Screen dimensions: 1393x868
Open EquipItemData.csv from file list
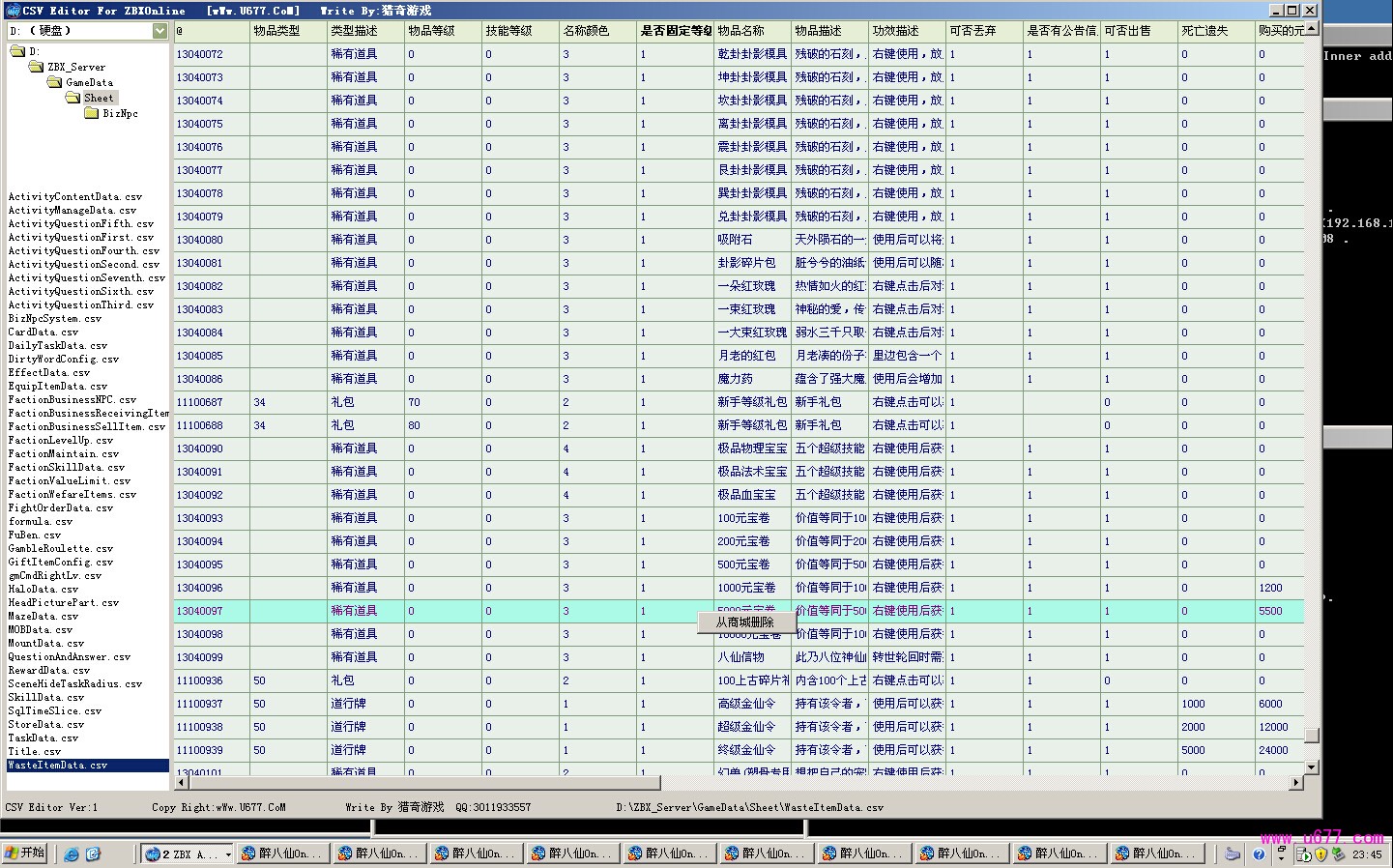(x=57, y=387)
